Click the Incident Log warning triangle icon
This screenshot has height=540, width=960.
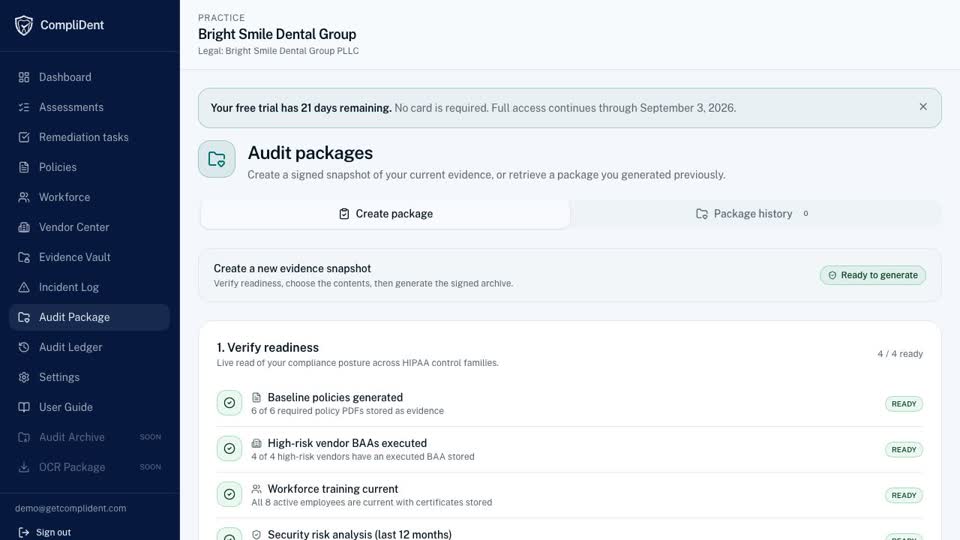click(24, 287)
